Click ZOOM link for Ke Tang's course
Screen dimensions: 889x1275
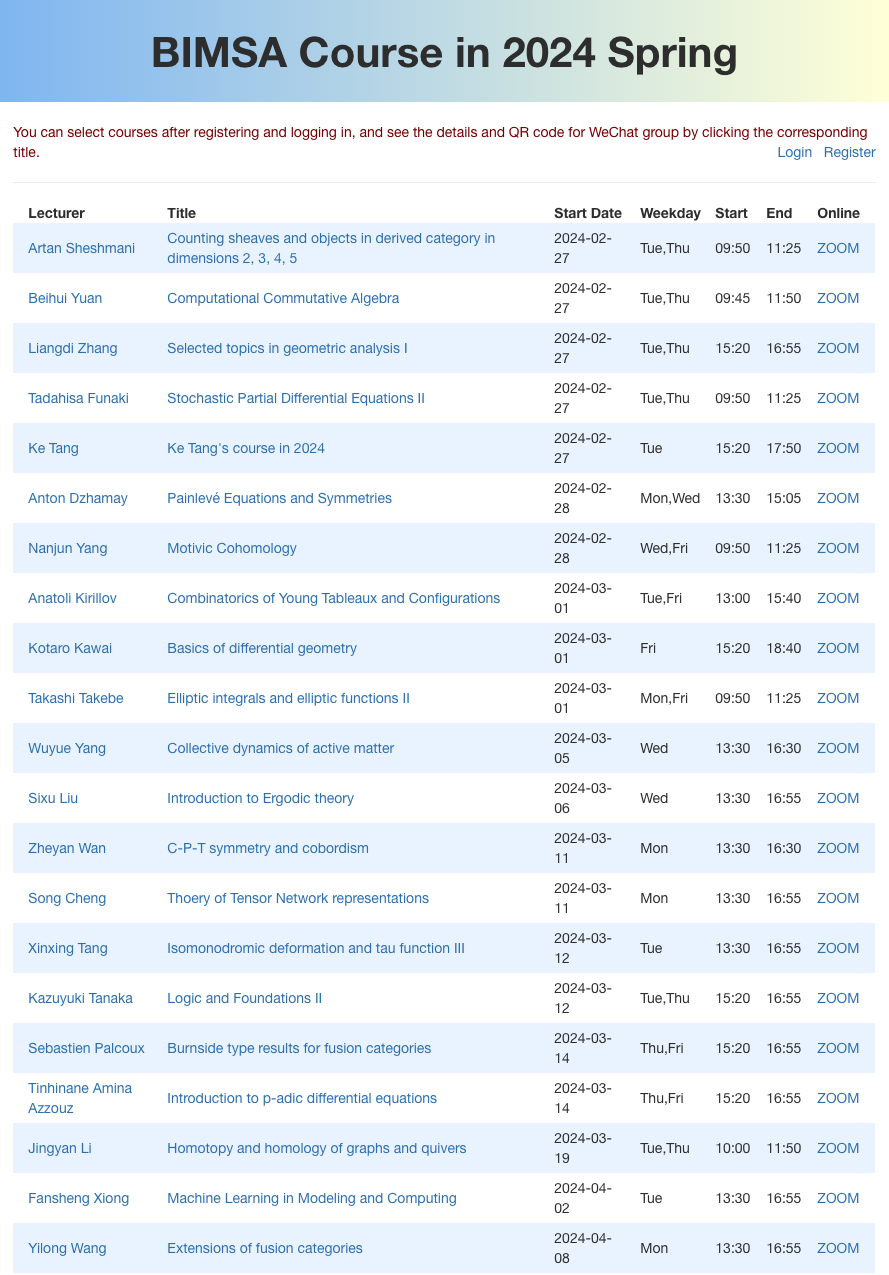point(837,448)
